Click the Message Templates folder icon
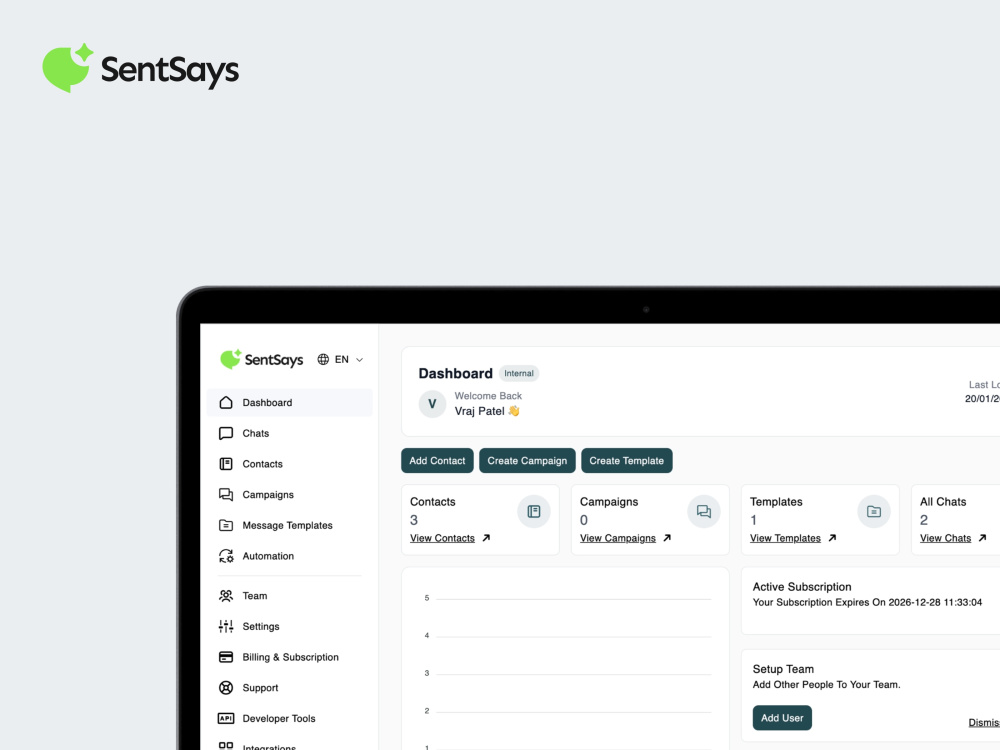This screenshot has height=750, width=1000. click(226, 525)
